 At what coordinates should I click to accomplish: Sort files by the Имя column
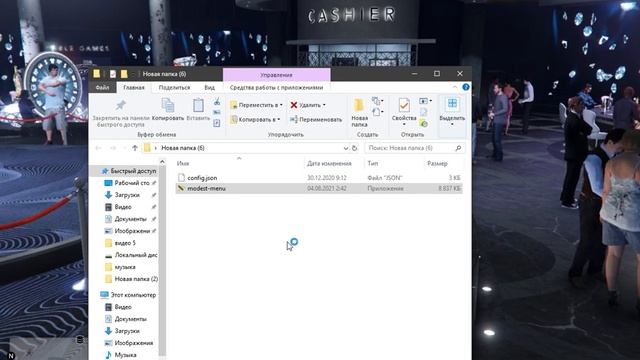pos(183,163)
